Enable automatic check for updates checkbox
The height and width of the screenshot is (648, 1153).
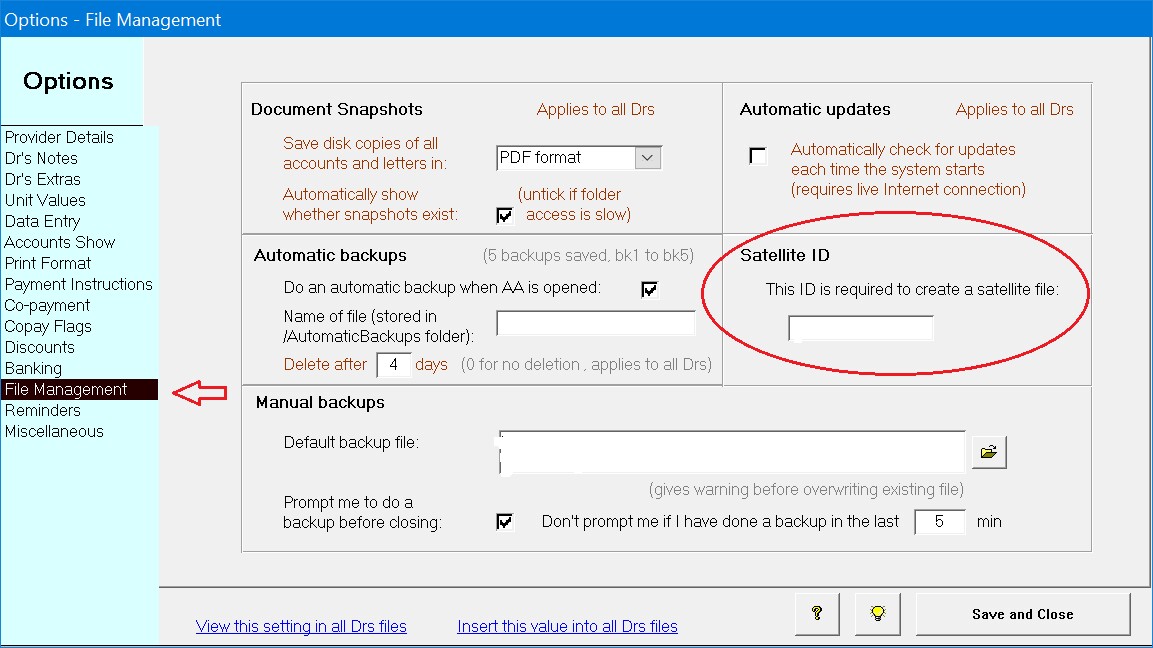(x=758, y=156)
